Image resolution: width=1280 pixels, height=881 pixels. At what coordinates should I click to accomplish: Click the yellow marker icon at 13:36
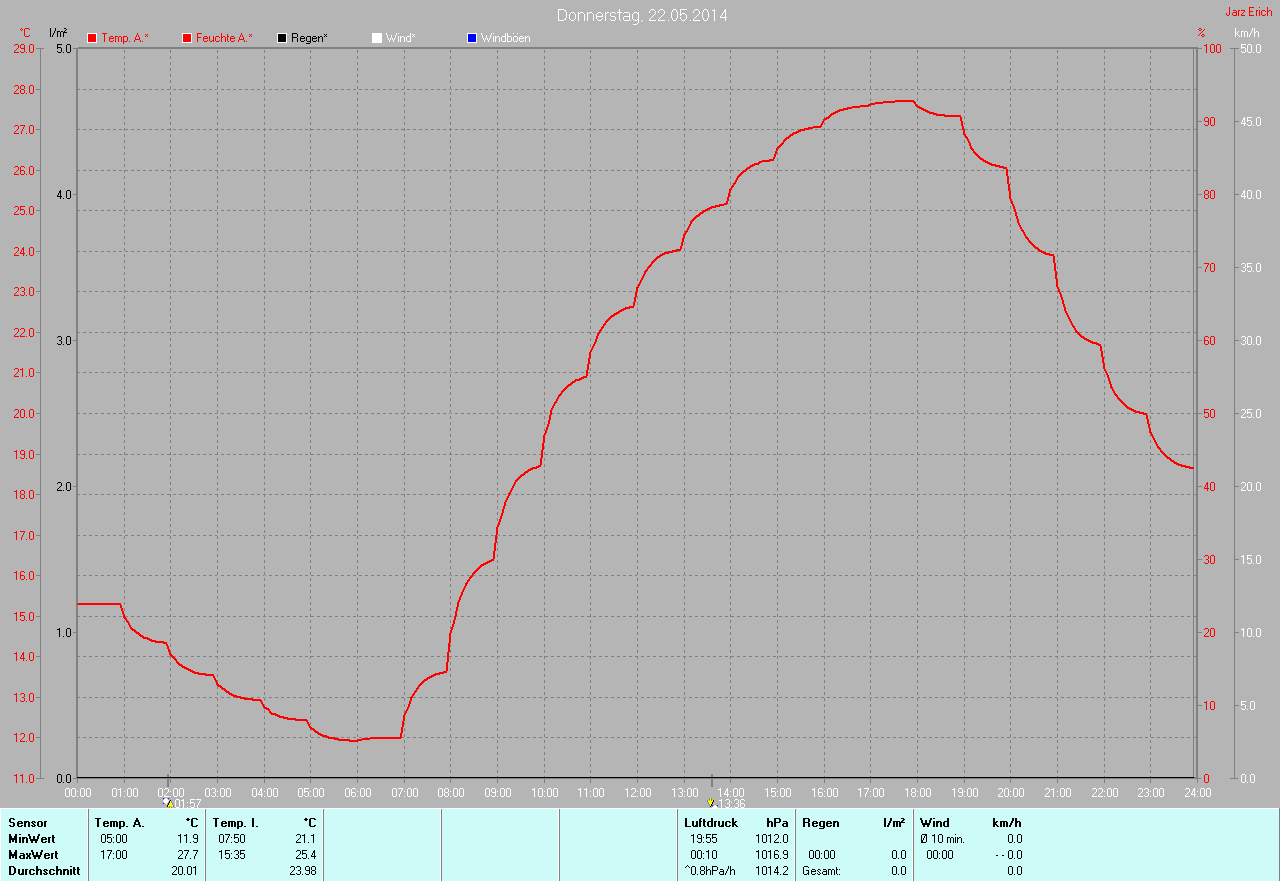click(x=710, y=802)
